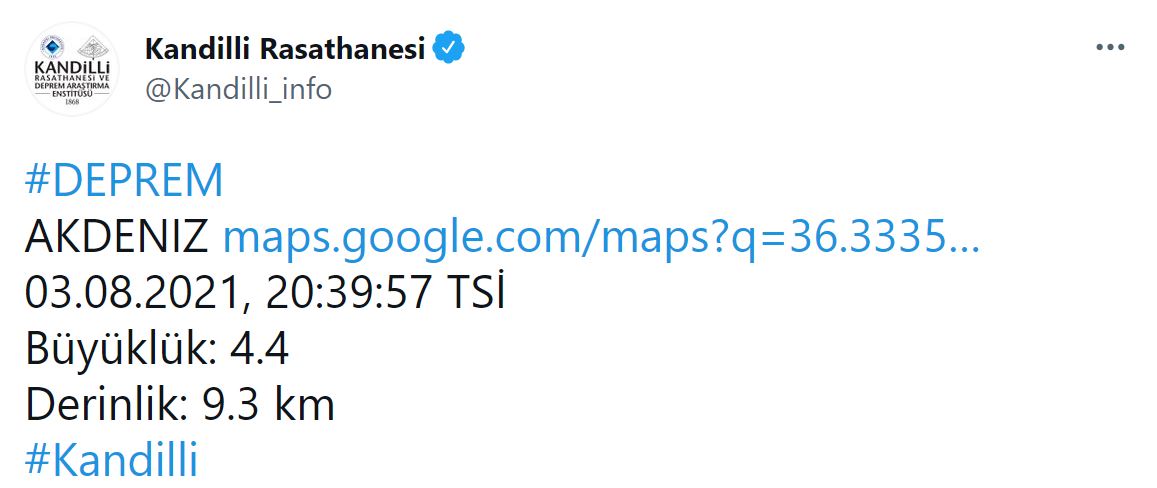Open the #DEPREM hashtag
This screenshot has width=1157, height=488.
(123, 181)
